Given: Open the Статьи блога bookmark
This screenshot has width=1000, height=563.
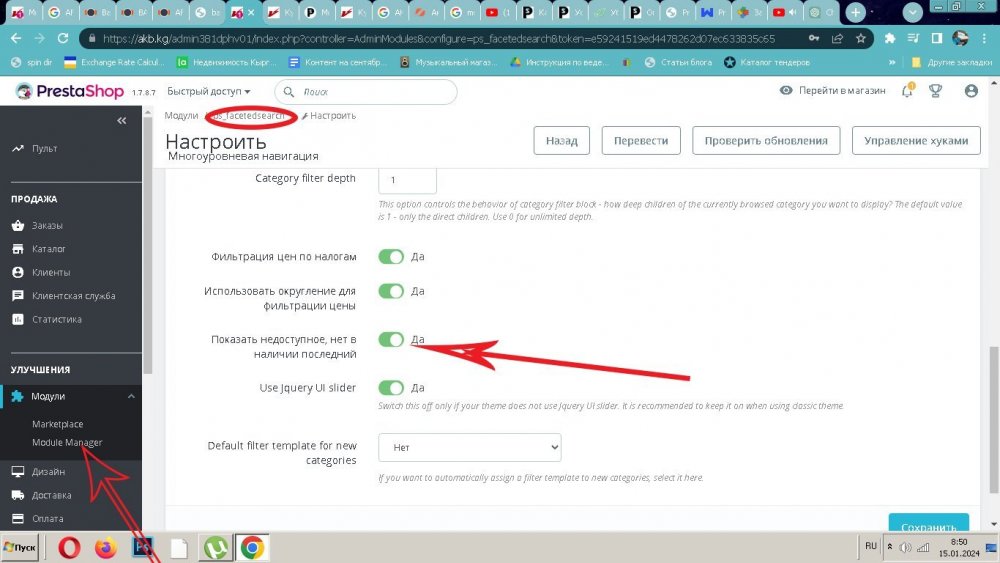Looking at the screenshot, I should [678, 62].
